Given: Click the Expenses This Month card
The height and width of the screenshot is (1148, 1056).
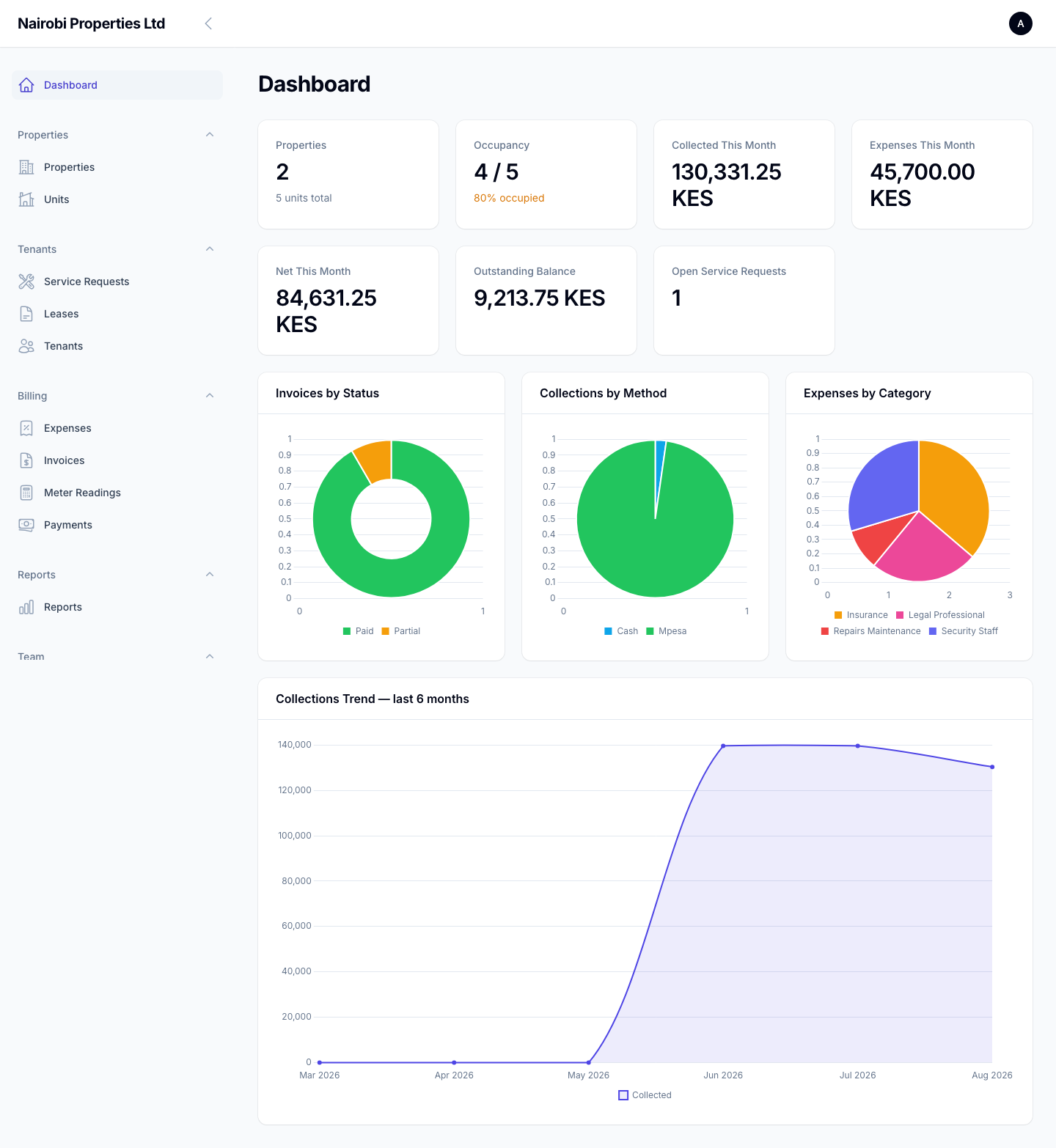Looking at the screenshot, I should (942, 174).
